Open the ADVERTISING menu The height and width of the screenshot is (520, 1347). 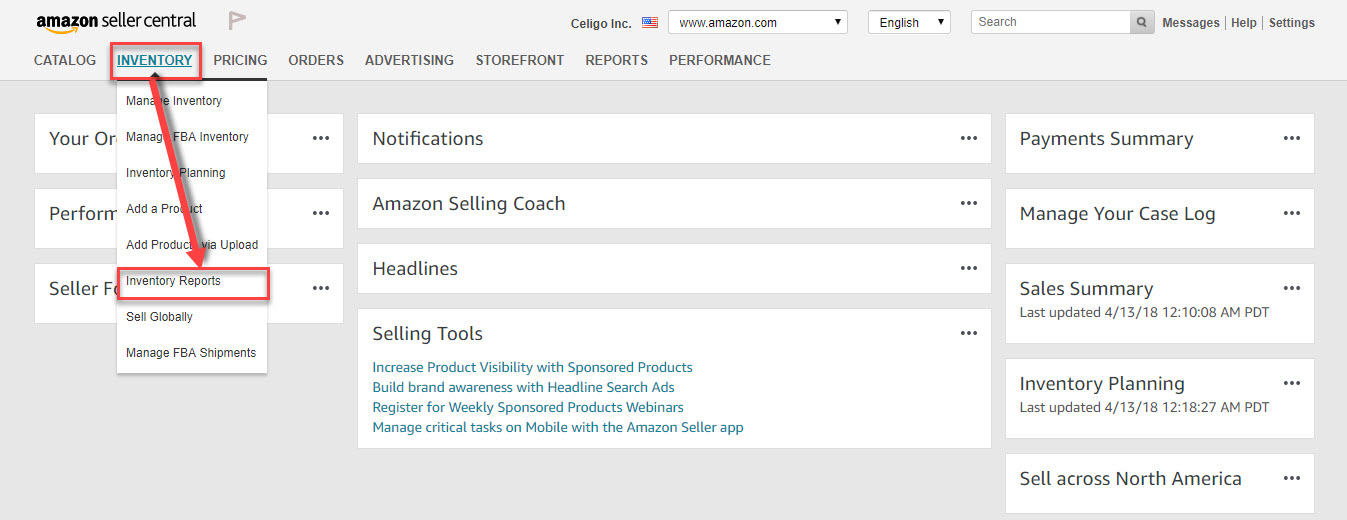pyautogui.click(x=409, y=60)
